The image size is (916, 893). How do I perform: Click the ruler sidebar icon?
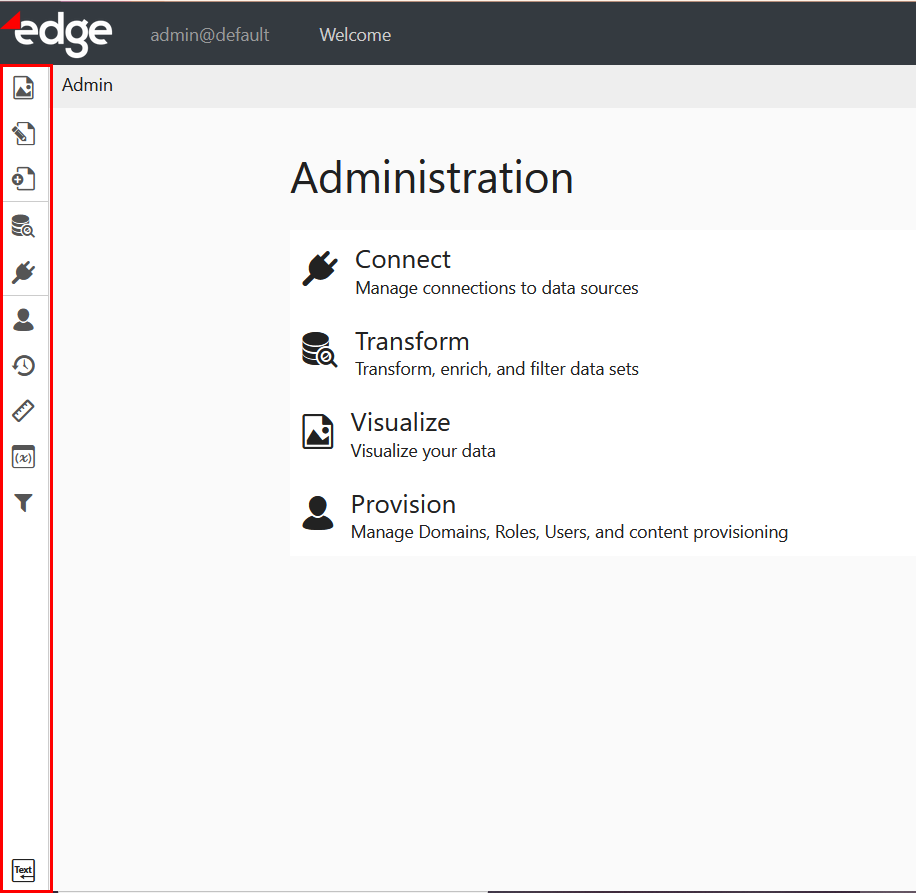pos(23,411)
